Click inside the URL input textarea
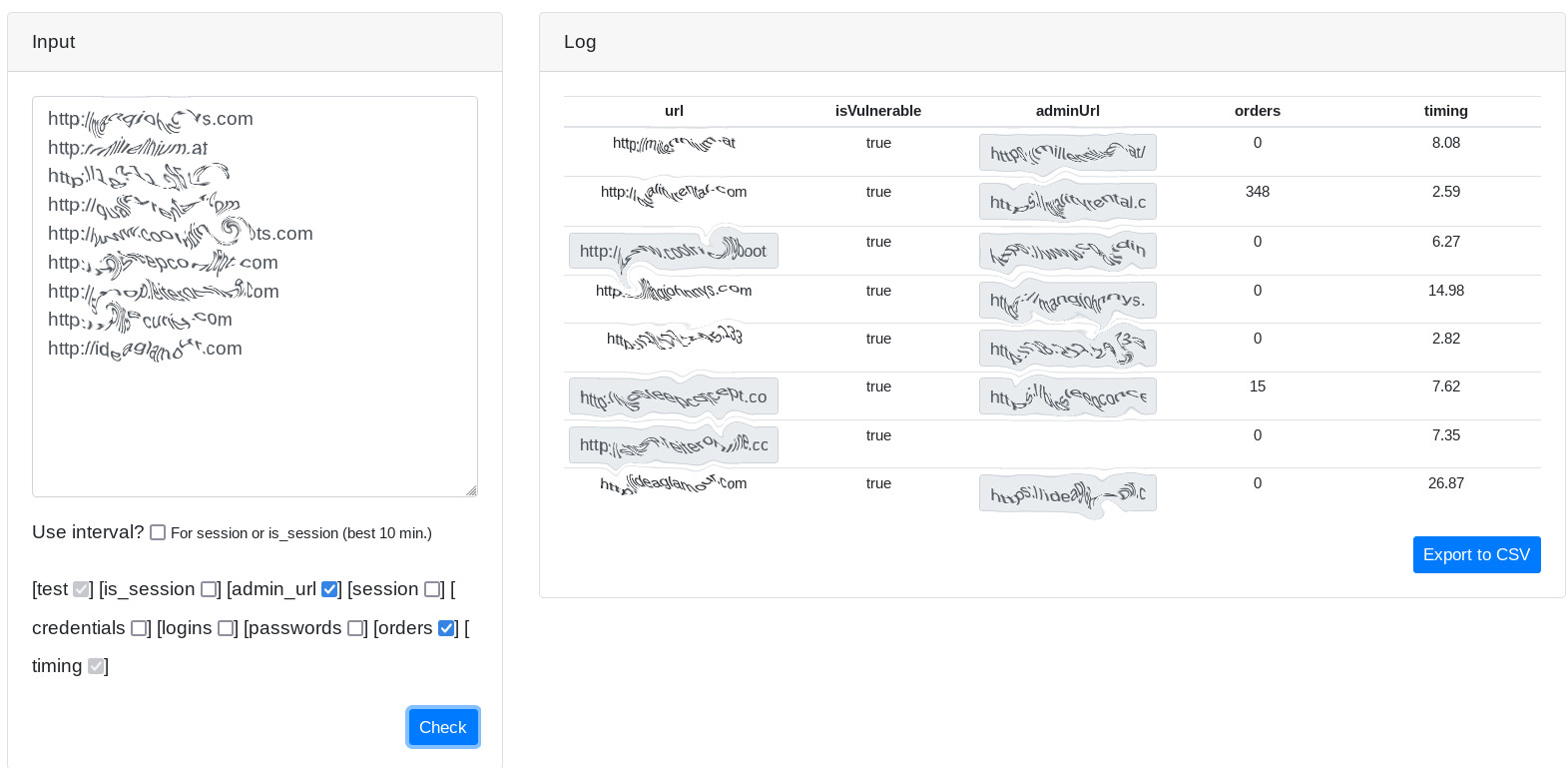This screenshot has width=1568, height=768. (x=255, y=429)
